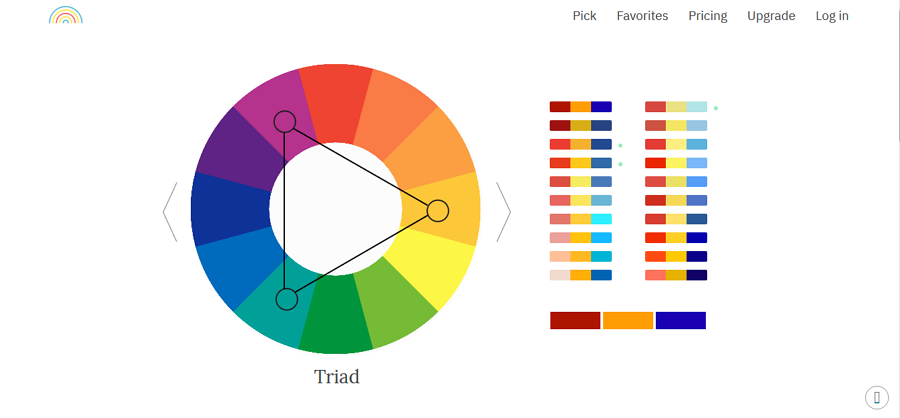The height and width of the screenshot is (418, 900).
Task: Click the dark green wheel segment
Action: [x=336, y=319]
